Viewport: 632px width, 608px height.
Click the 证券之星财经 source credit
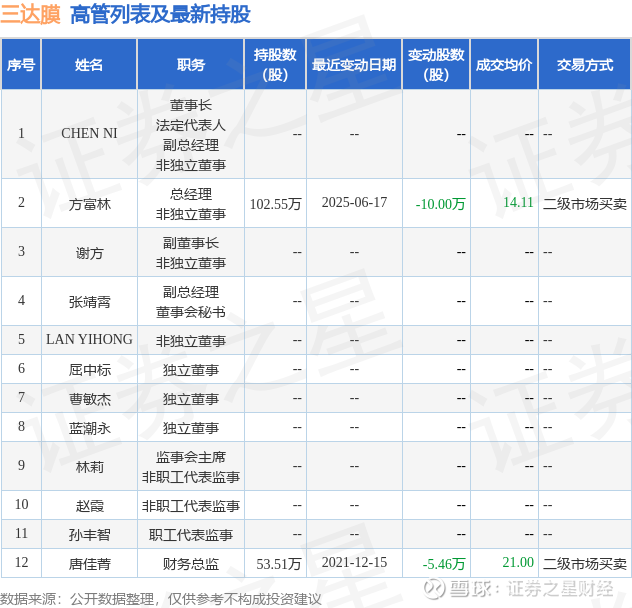[560, 589]
